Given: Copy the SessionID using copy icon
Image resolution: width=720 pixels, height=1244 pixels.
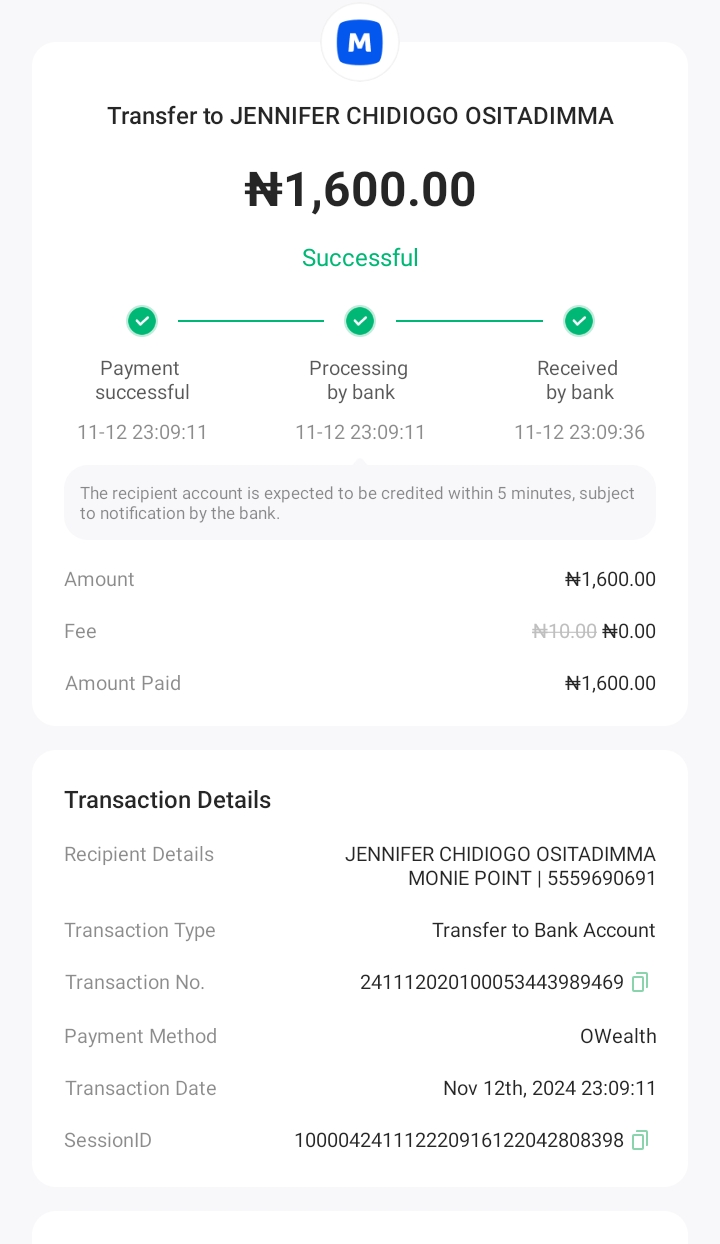Looking at the screenshot, I should coord(640,1140).
